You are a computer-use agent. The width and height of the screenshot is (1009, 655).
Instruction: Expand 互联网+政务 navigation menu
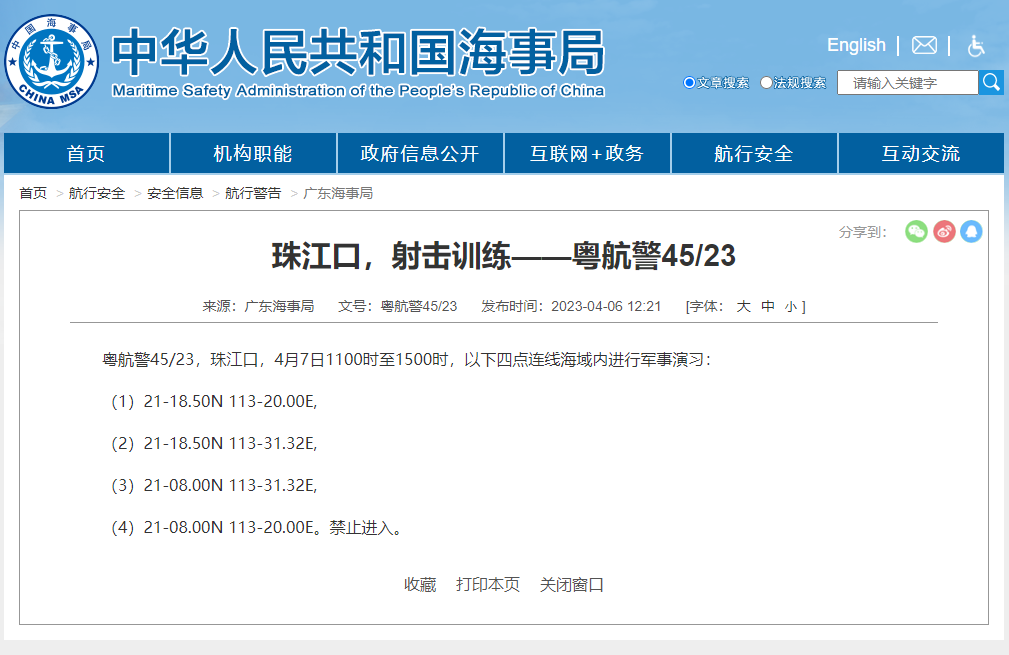tap(587, 154)
